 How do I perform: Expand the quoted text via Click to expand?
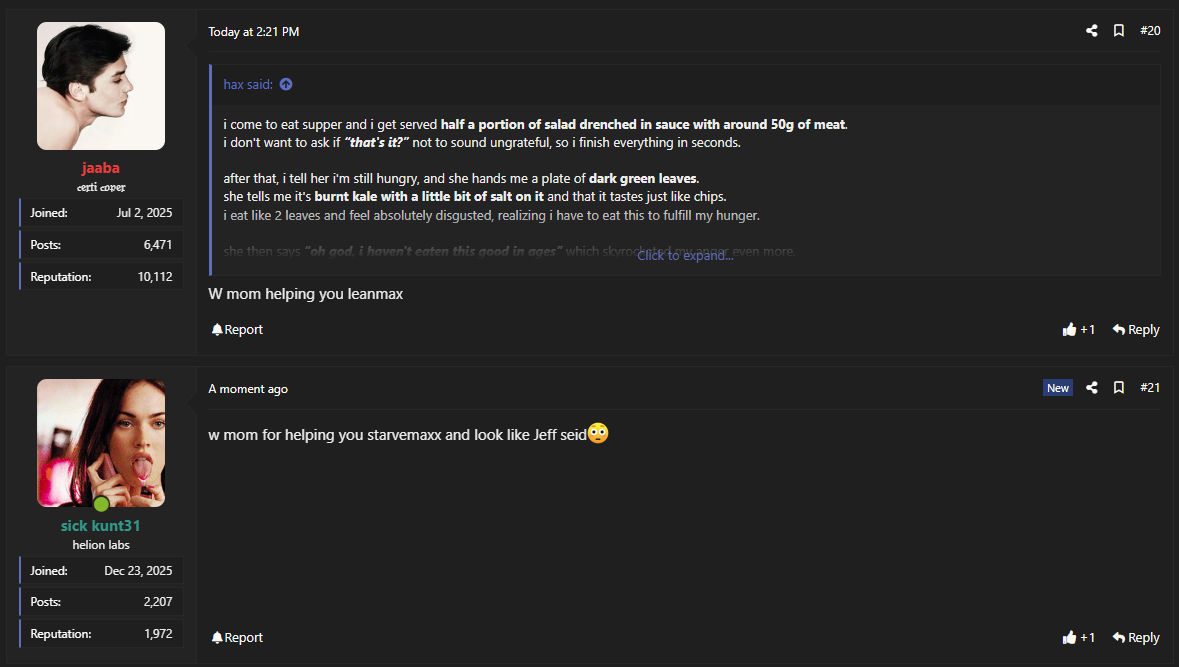pos(685,256)
